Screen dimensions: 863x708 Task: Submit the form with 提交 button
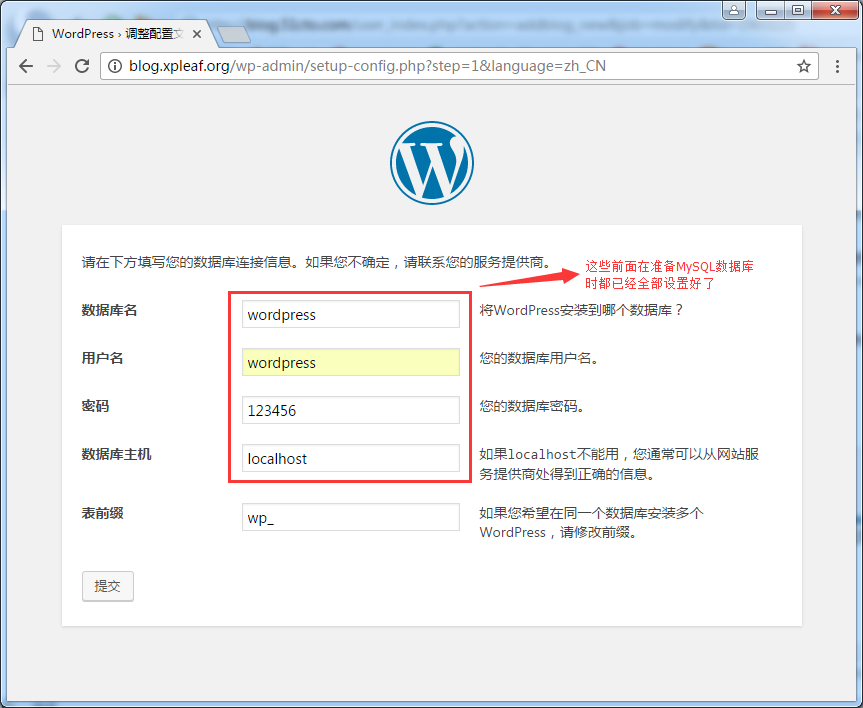pyautogui.click(x=108, y=586)
